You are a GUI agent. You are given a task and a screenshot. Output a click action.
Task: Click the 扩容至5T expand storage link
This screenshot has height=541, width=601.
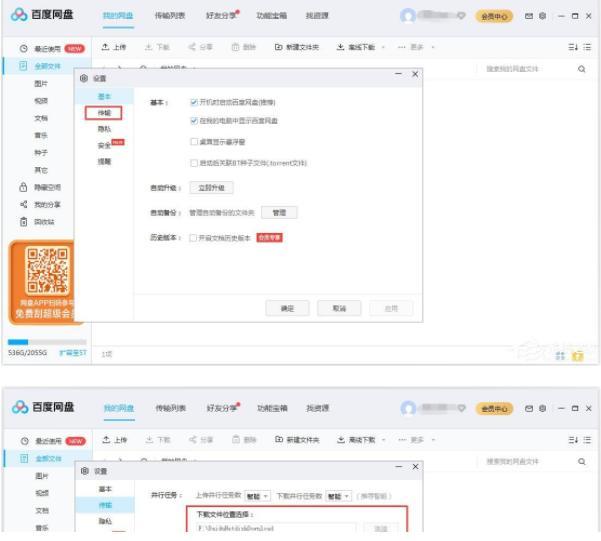pyautogui.click(x=73, y=353)
